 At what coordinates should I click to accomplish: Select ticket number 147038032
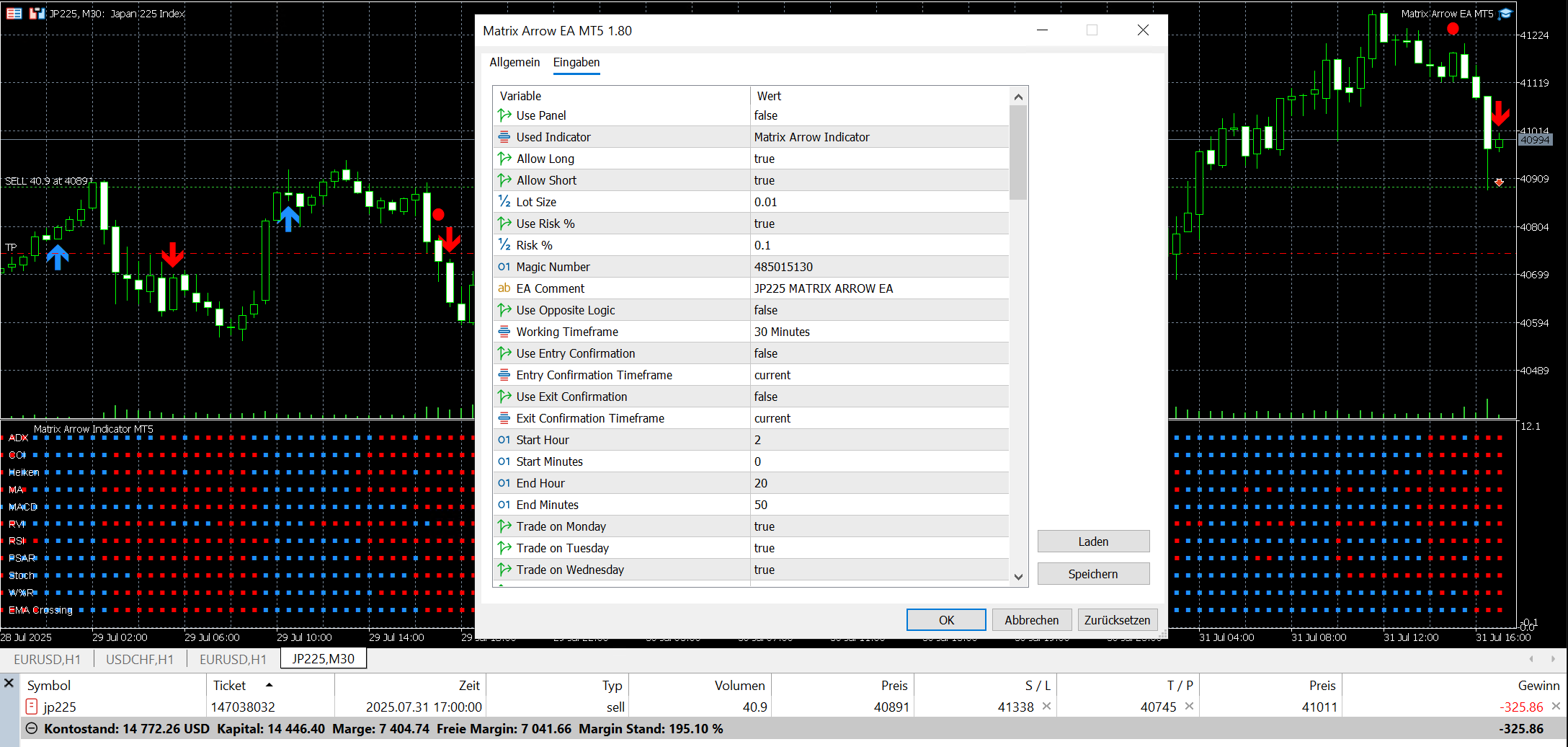coord(243,707)
